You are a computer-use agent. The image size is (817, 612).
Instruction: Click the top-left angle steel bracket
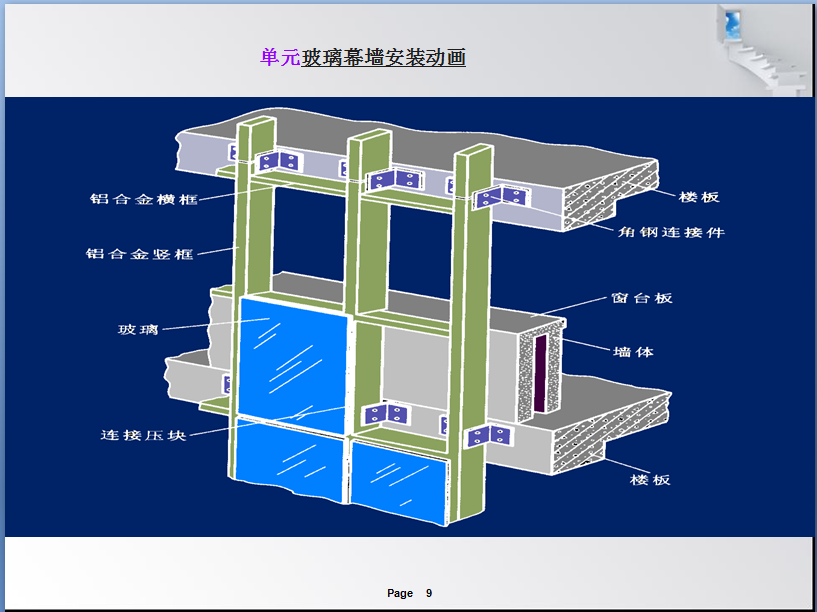click(277, 161)
